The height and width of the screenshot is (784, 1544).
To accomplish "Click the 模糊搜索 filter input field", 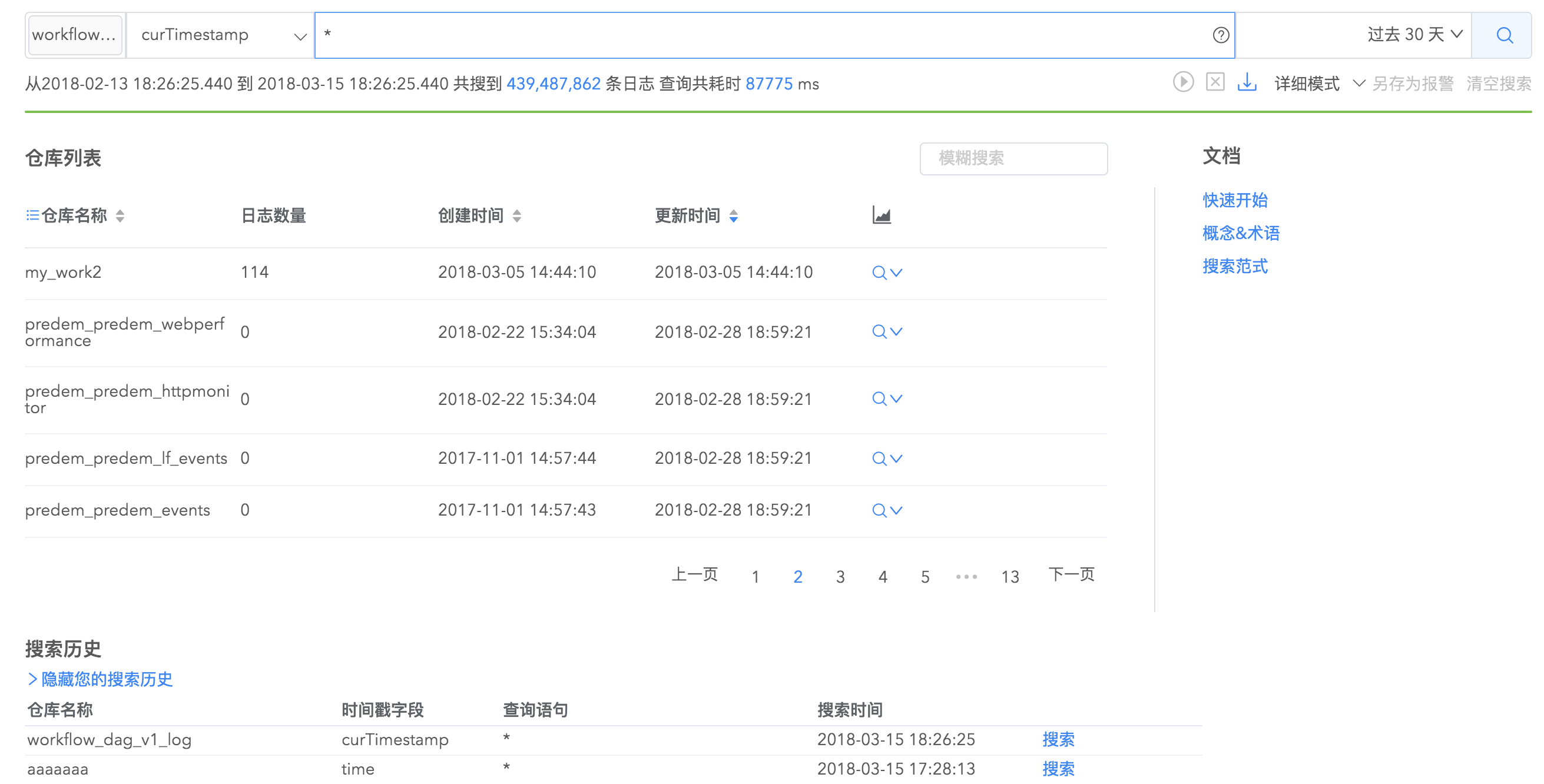I will click(1013, 158).
